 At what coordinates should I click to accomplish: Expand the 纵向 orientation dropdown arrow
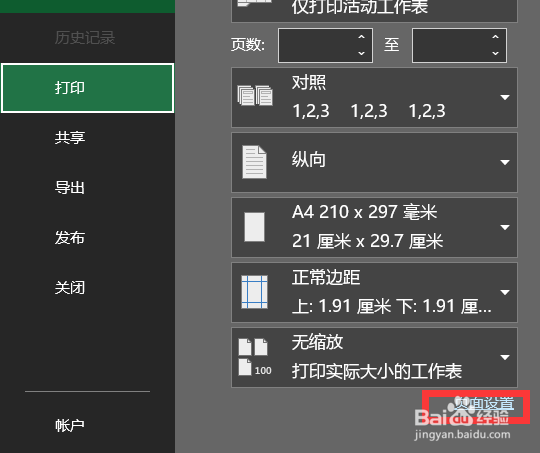[x=505, y=162]
